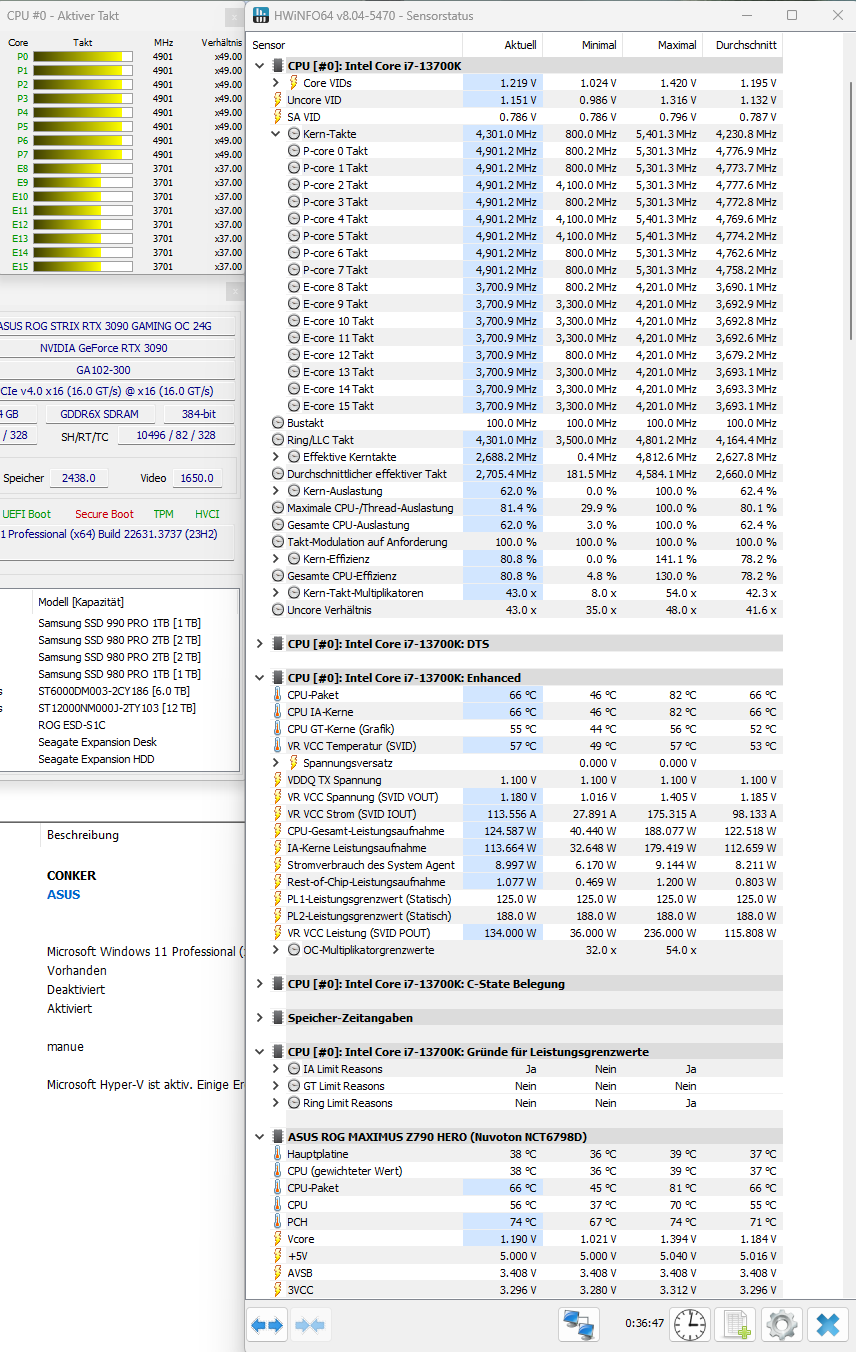This screenshot has height=1352, width=856.
Task: Click the P7 core clock bar
Action: (82, 155)
